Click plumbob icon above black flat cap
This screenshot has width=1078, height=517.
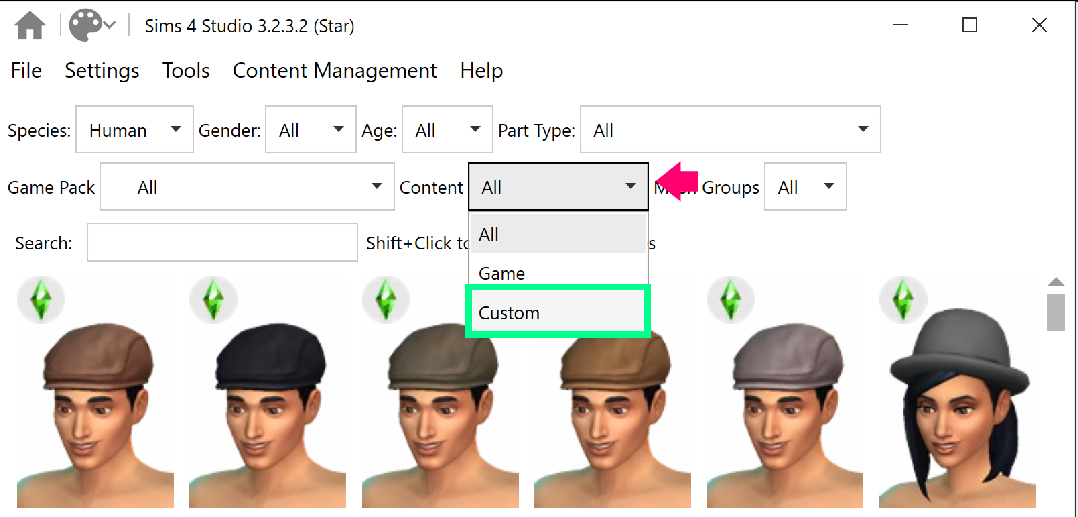pos(213,300)
